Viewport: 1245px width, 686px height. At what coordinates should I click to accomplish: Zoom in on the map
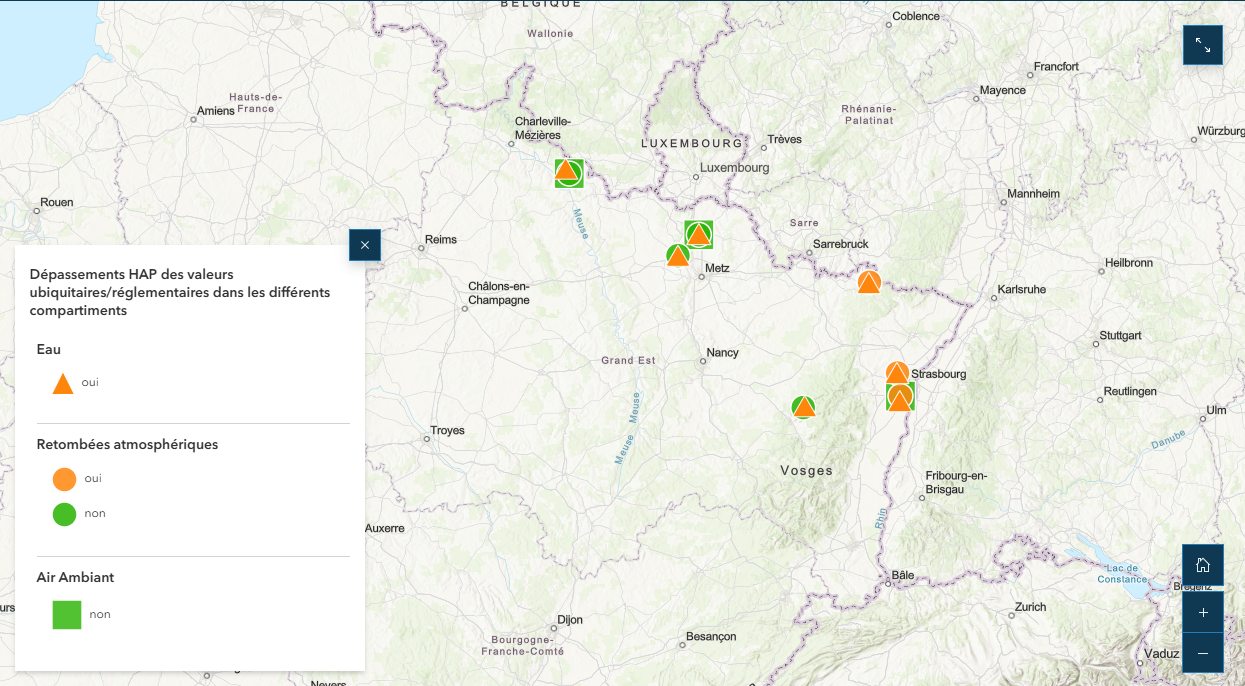[x=1202, y=612]
